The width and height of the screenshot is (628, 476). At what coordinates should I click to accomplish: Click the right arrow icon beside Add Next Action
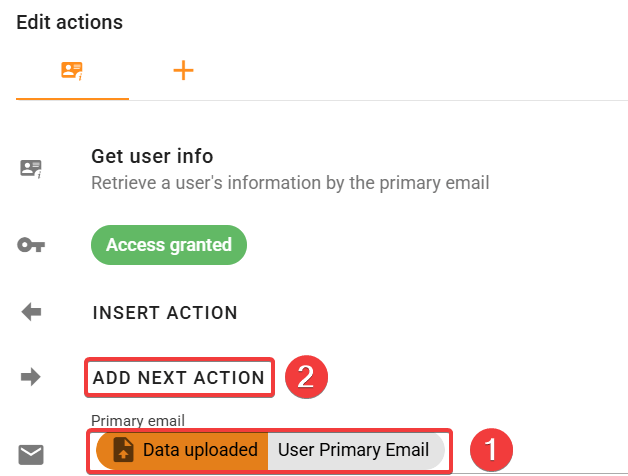tap(32, 377)
